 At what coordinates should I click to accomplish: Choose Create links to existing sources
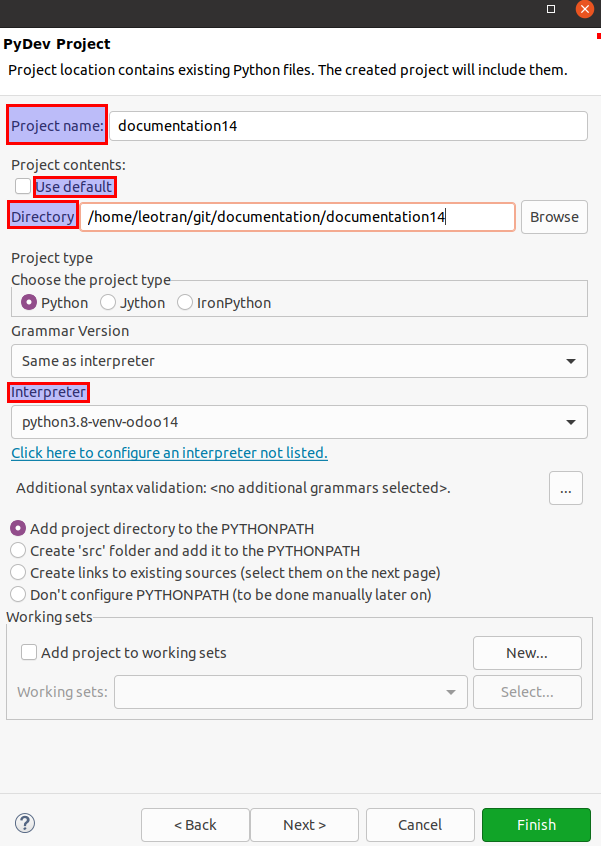coord(18,572)
